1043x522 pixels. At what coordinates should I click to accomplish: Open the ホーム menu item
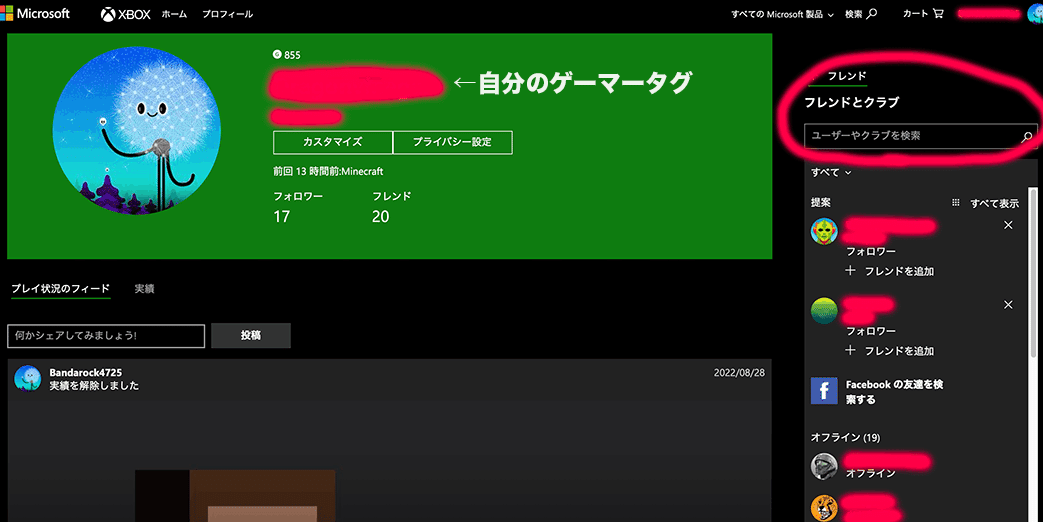[174, 14]
